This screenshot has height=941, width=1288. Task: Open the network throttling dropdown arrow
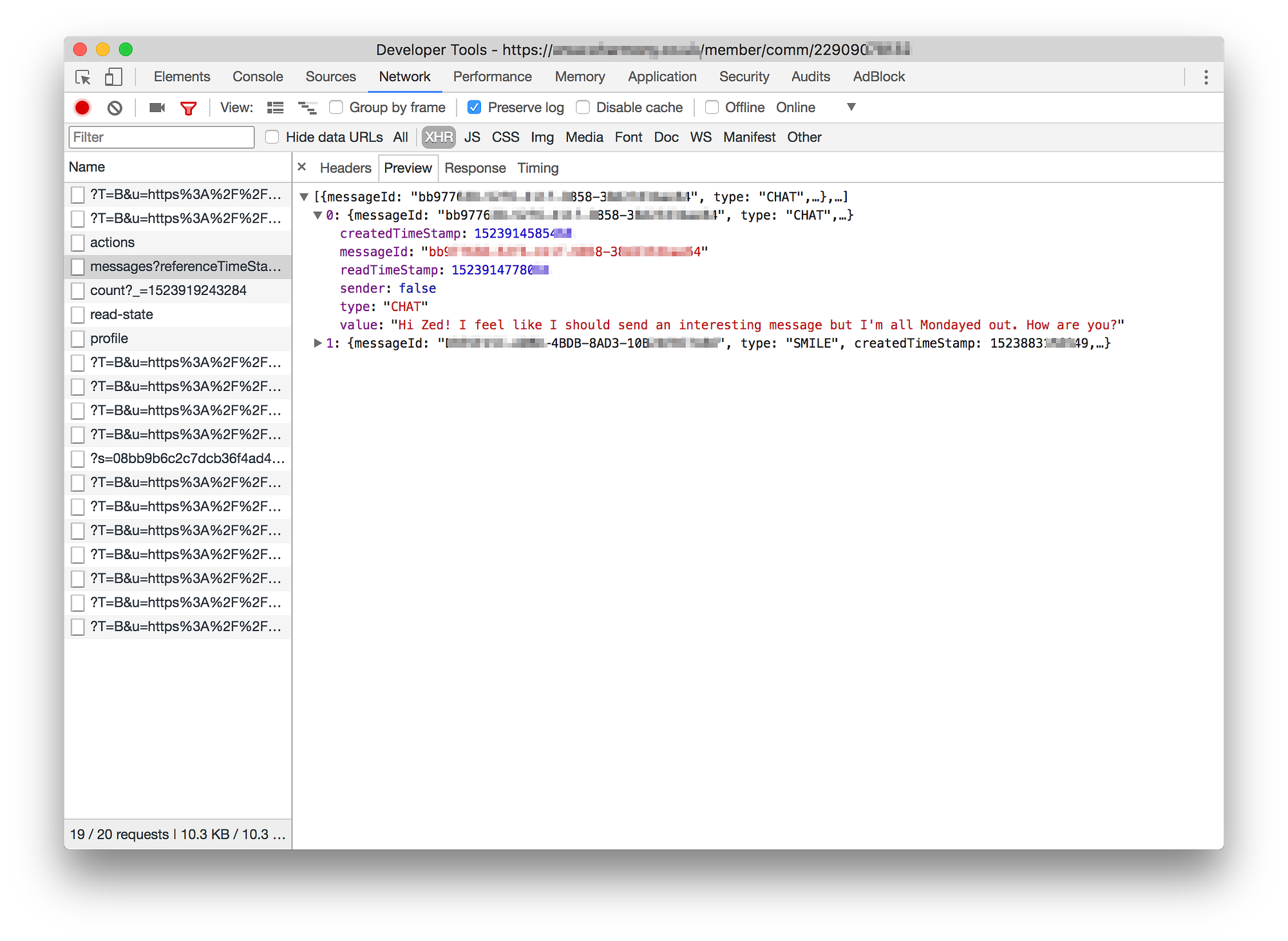[x=851, y=107]
